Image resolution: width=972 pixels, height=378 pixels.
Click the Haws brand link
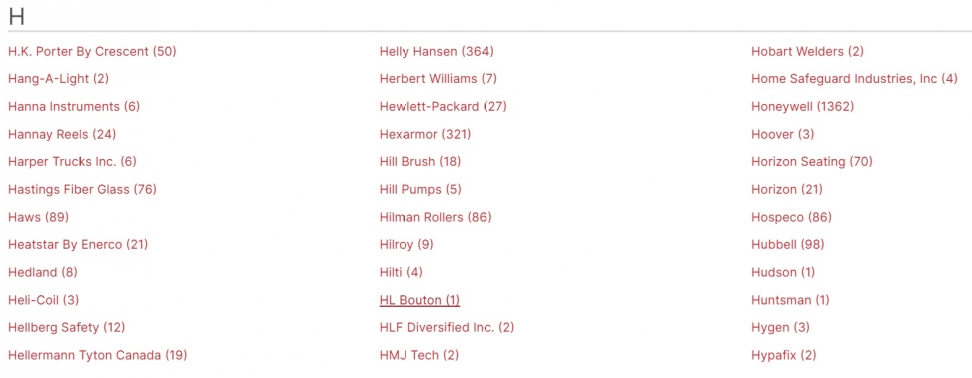[38, 217]
